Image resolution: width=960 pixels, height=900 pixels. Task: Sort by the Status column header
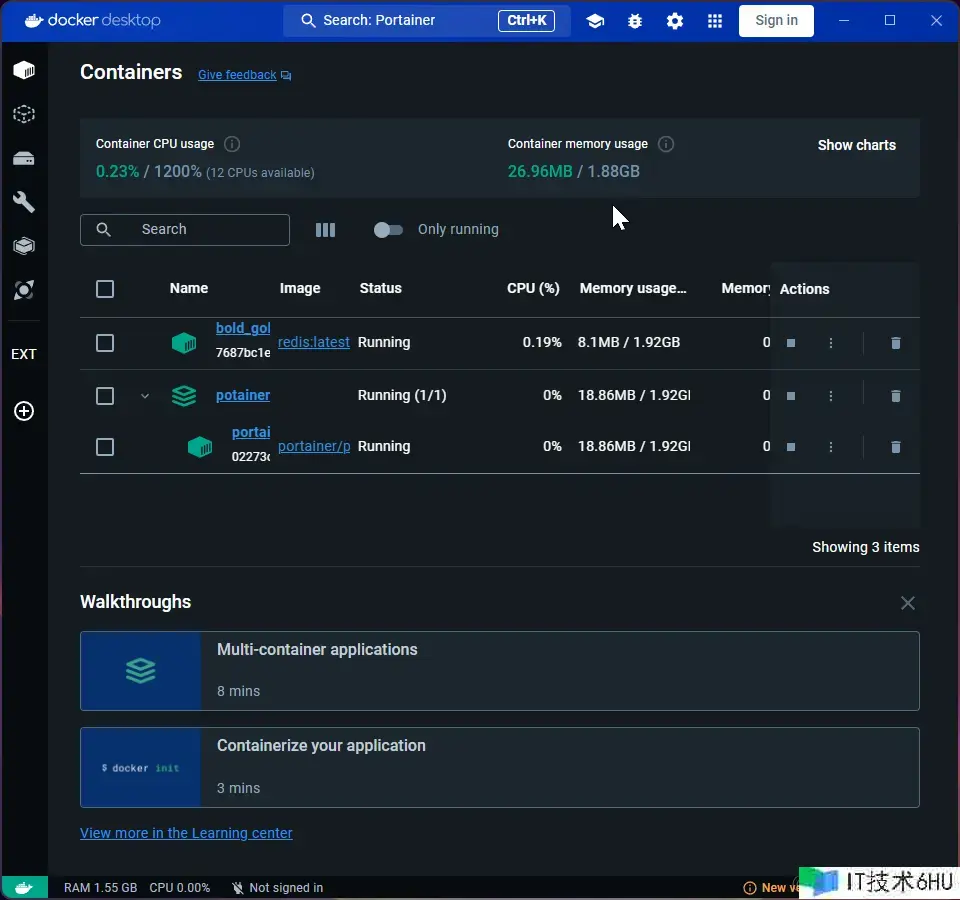pos(380,288)
